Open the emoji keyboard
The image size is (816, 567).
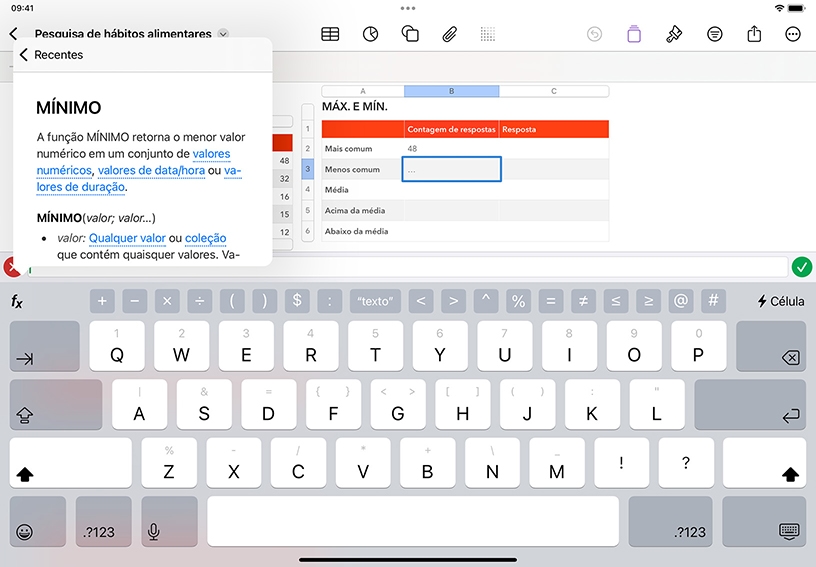click(x=38, y=521)
